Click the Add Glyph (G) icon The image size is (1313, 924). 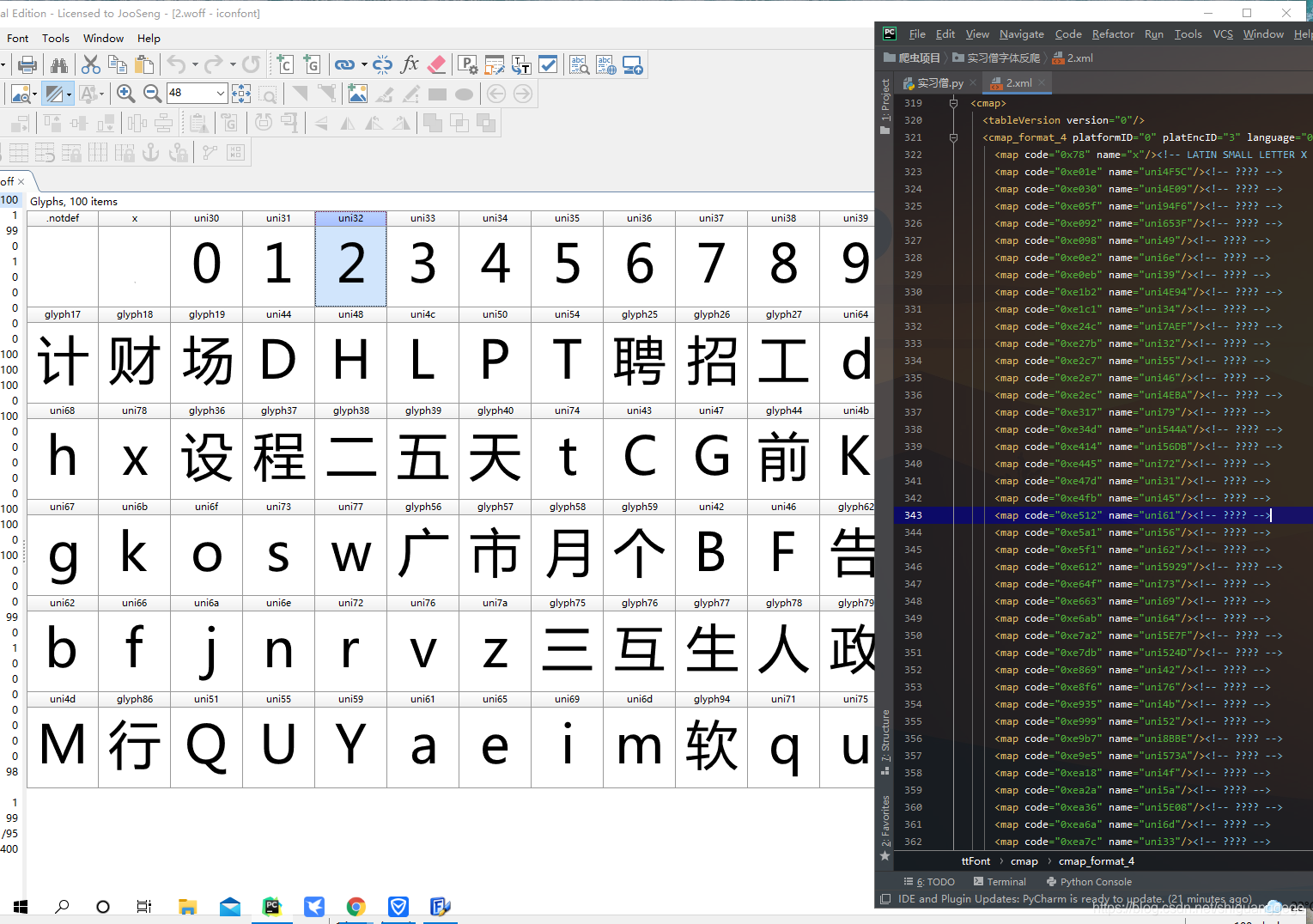[x=312, y=65]
